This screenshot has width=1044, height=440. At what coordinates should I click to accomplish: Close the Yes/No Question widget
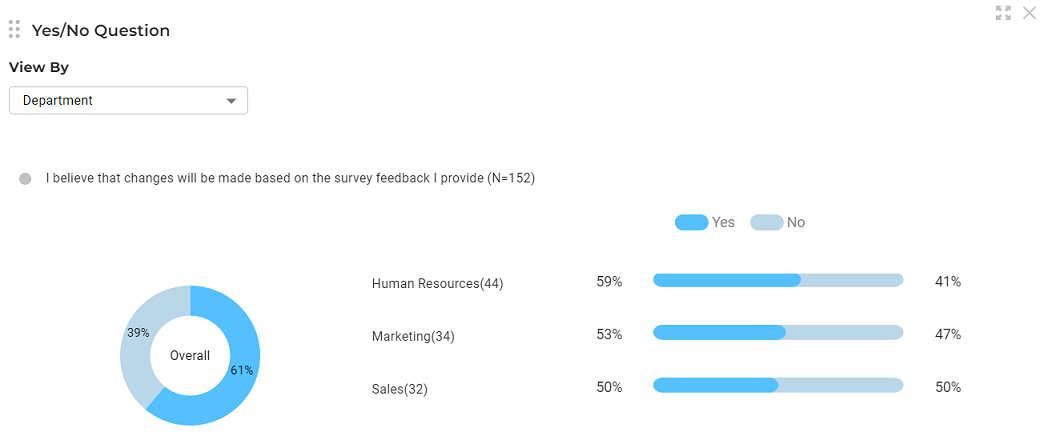point(1029,13)
